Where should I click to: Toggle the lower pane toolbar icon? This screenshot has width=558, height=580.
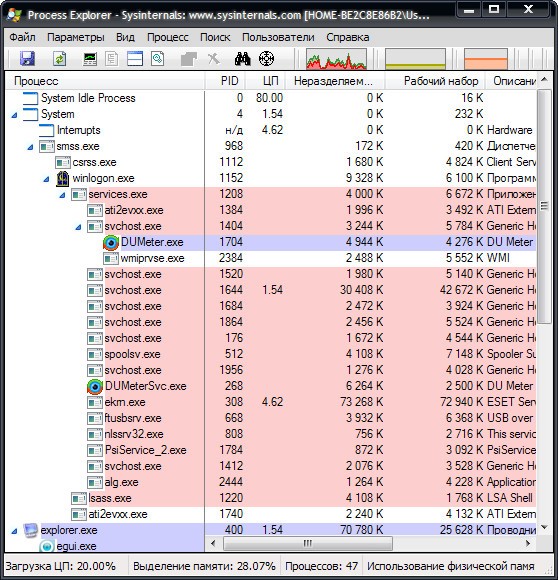pyautogui.click(x=135, y=58)
